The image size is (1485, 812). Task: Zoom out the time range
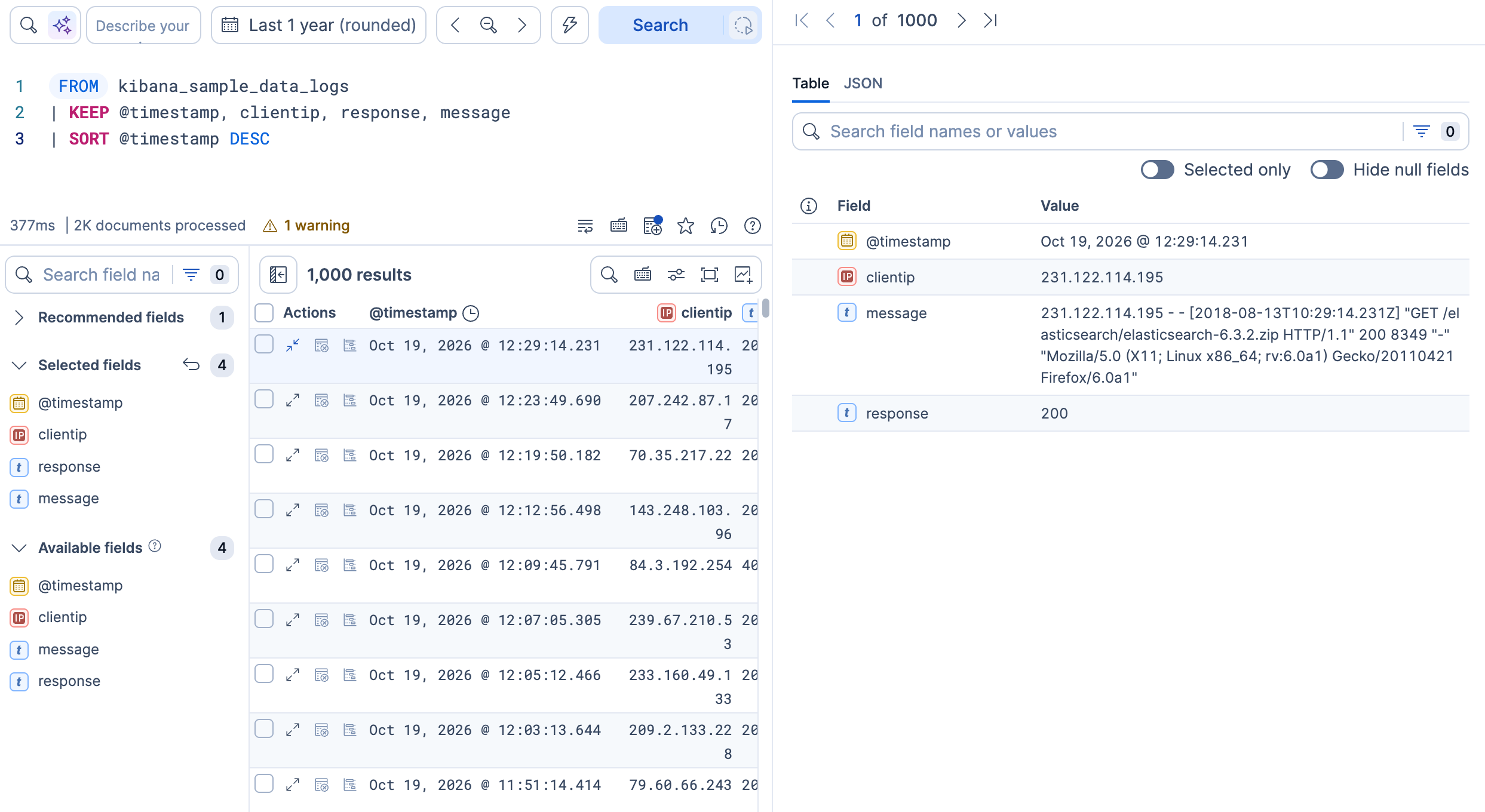click(x=489, y=25)
